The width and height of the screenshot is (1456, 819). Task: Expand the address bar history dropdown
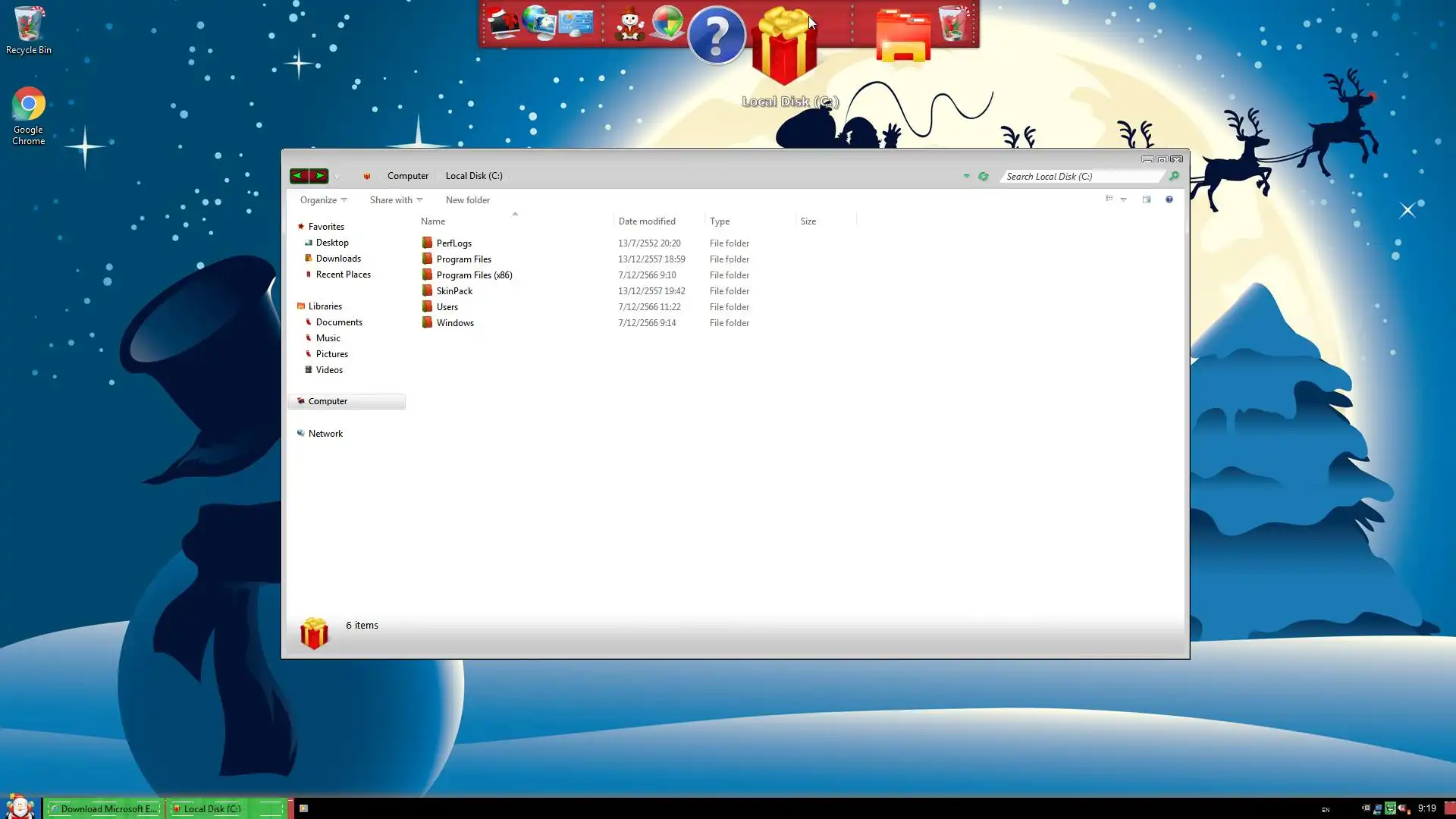point(966,176)
